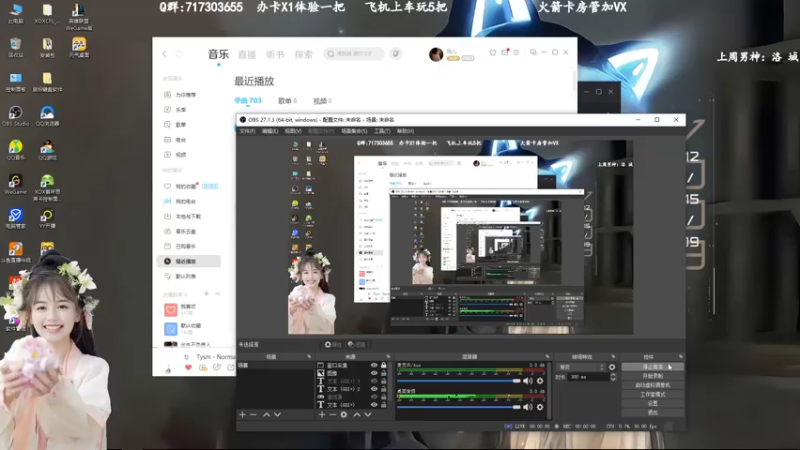800x450 pixels.
Task: Click the 麦克风/Aux volume slider
Action: (x=459, y=381)
